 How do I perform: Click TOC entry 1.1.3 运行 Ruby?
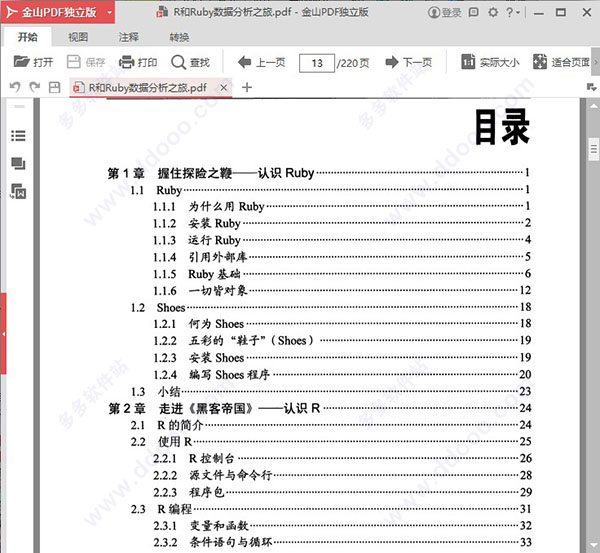(x=341, y=240)
